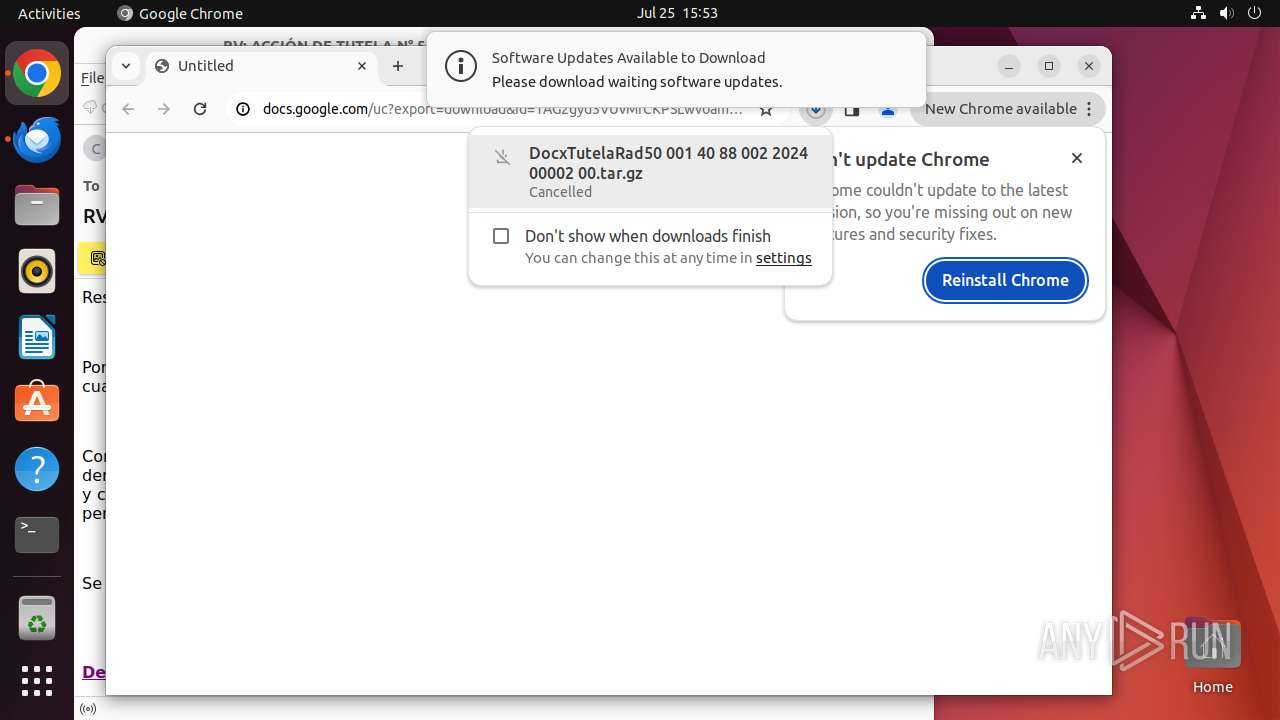1280x720 pixels.
Task: Open the download settings link
Action: [783, 258]
